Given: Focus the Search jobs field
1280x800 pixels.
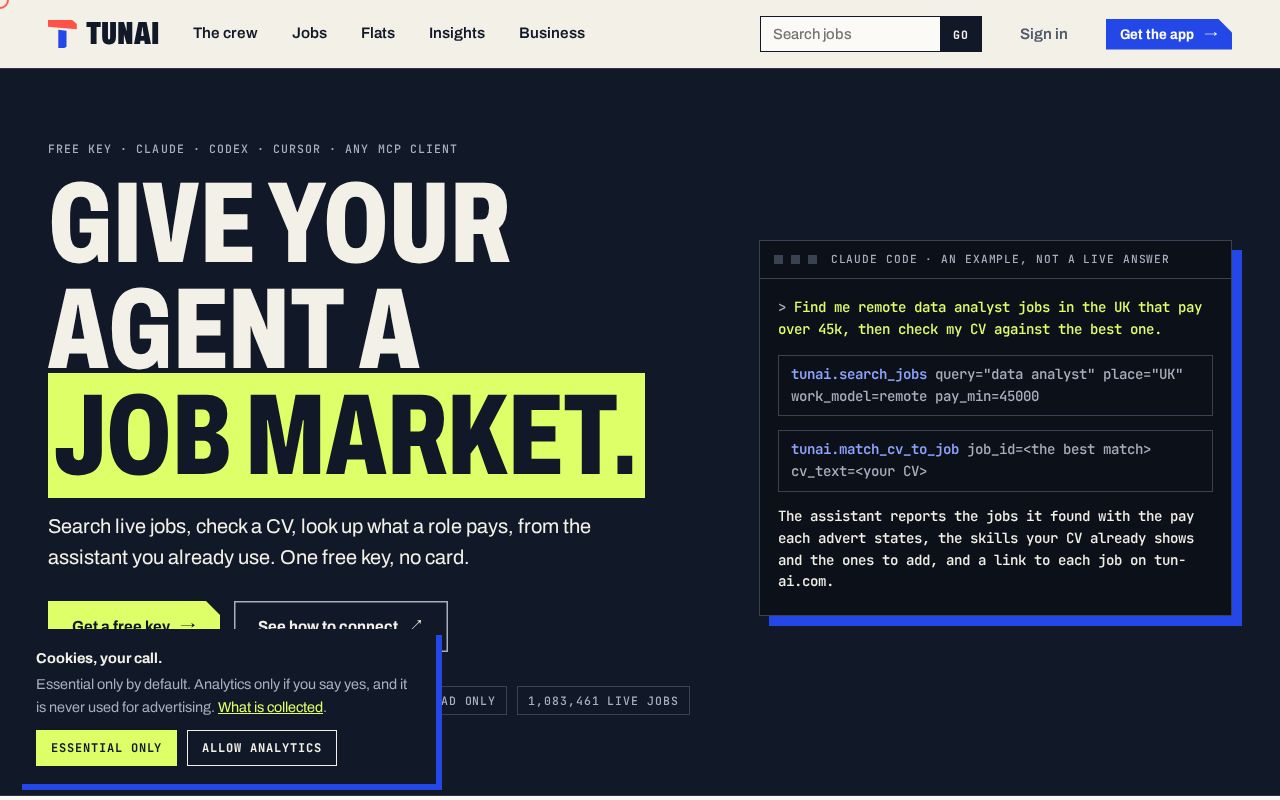Looking at the screenshot, I should [x=850, y=34].
